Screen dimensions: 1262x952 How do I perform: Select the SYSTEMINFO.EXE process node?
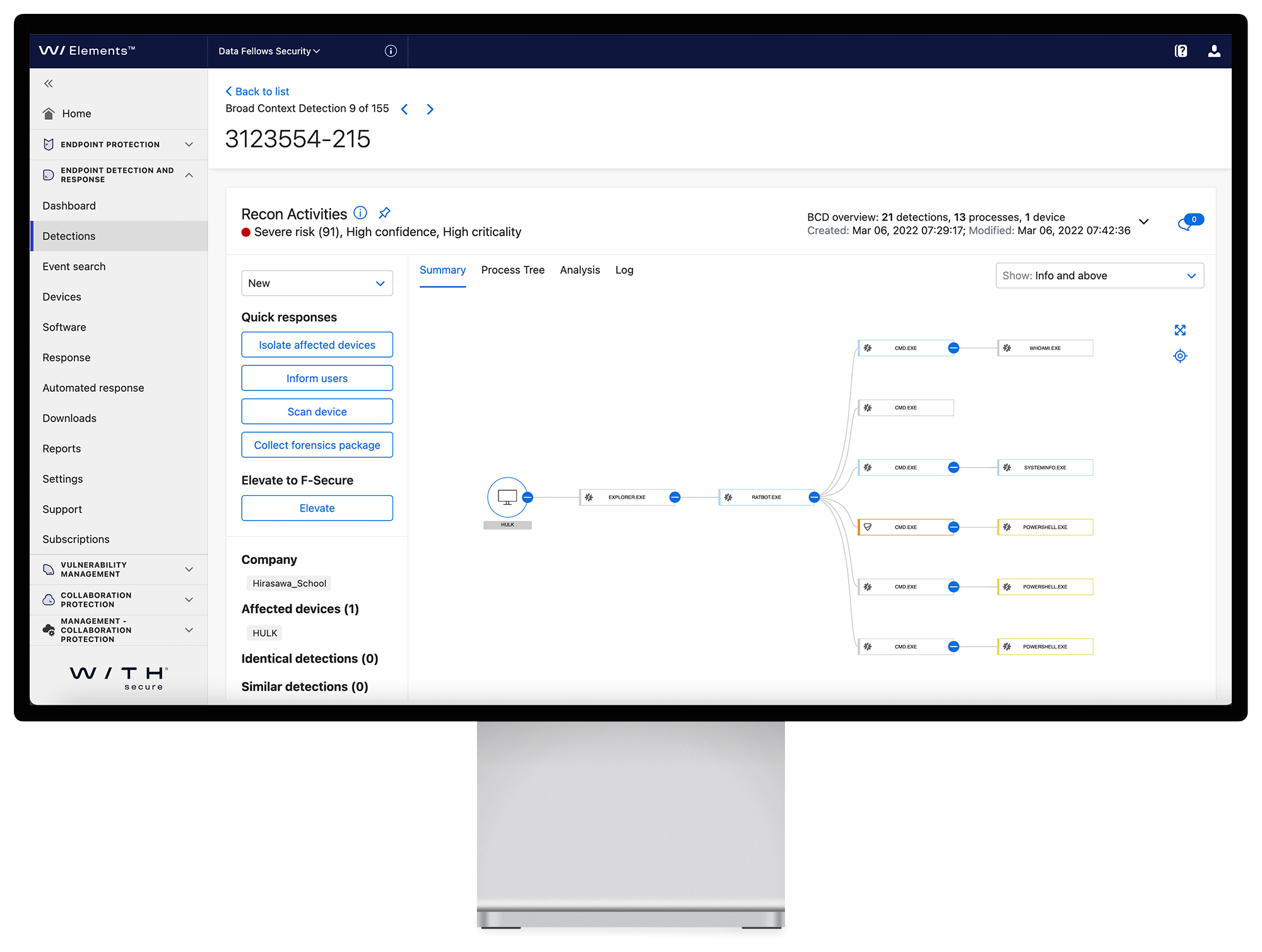pos(1045,467)
